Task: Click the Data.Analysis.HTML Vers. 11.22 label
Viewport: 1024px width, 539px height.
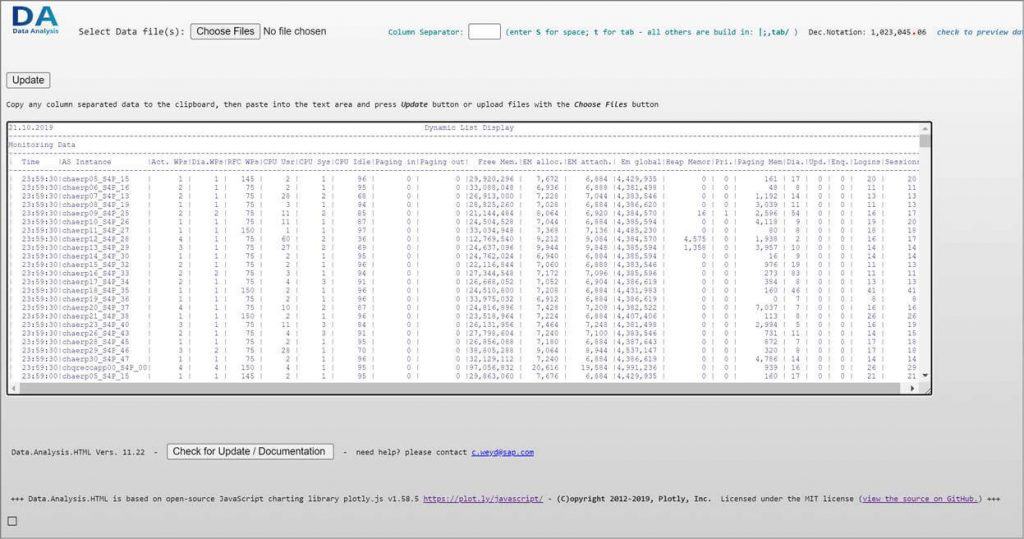Action: [x=78, y=452]
